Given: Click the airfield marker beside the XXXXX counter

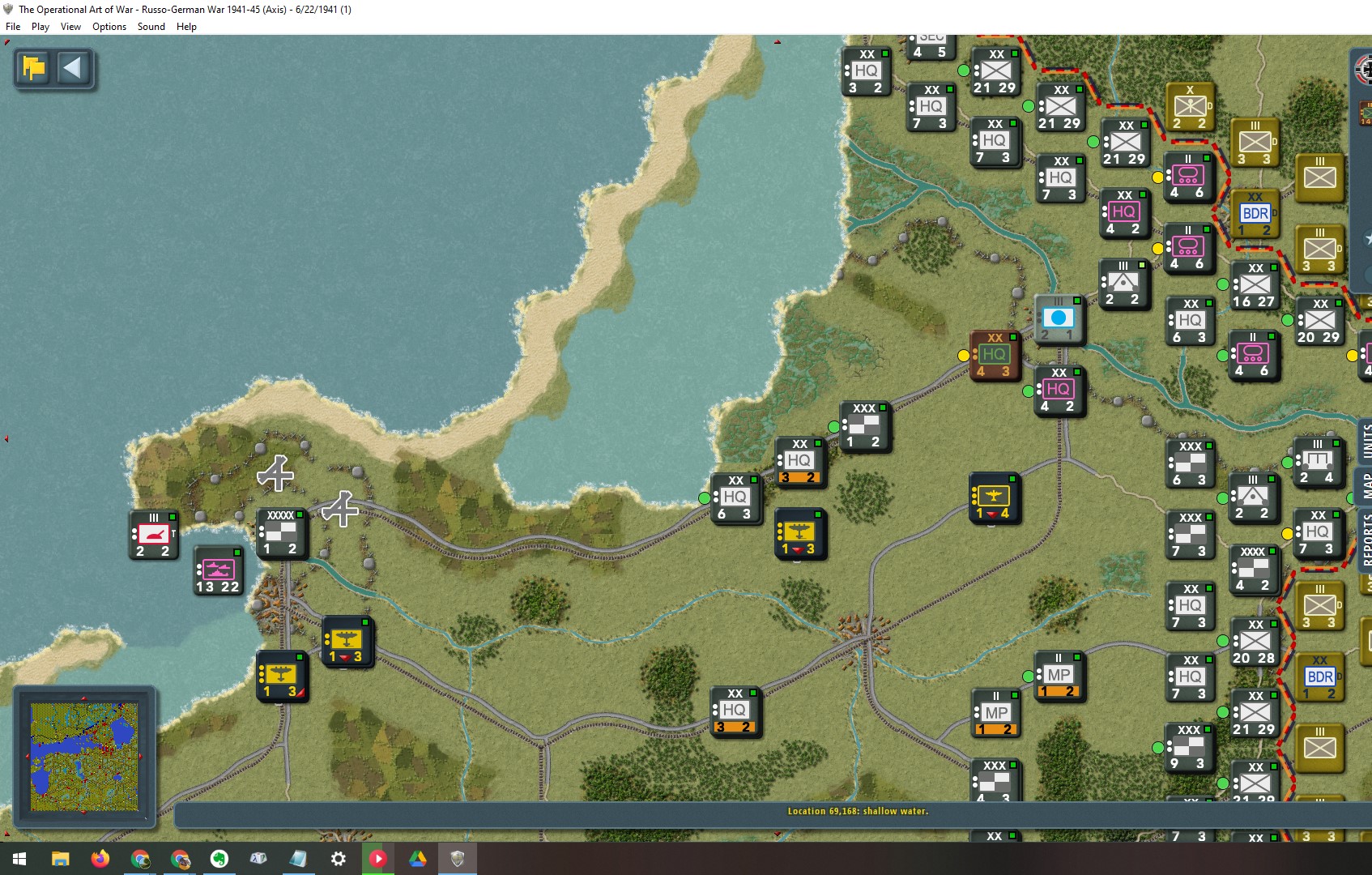Looking at the screenshot, I should pos(340,509).
